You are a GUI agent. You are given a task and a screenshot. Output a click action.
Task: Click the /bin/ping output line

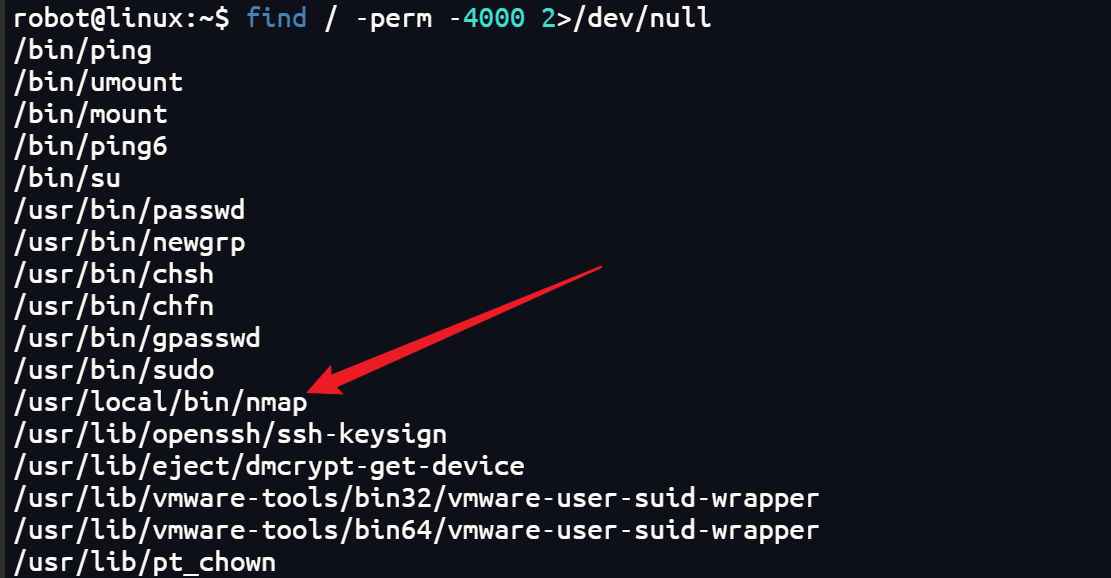(82, 51)
